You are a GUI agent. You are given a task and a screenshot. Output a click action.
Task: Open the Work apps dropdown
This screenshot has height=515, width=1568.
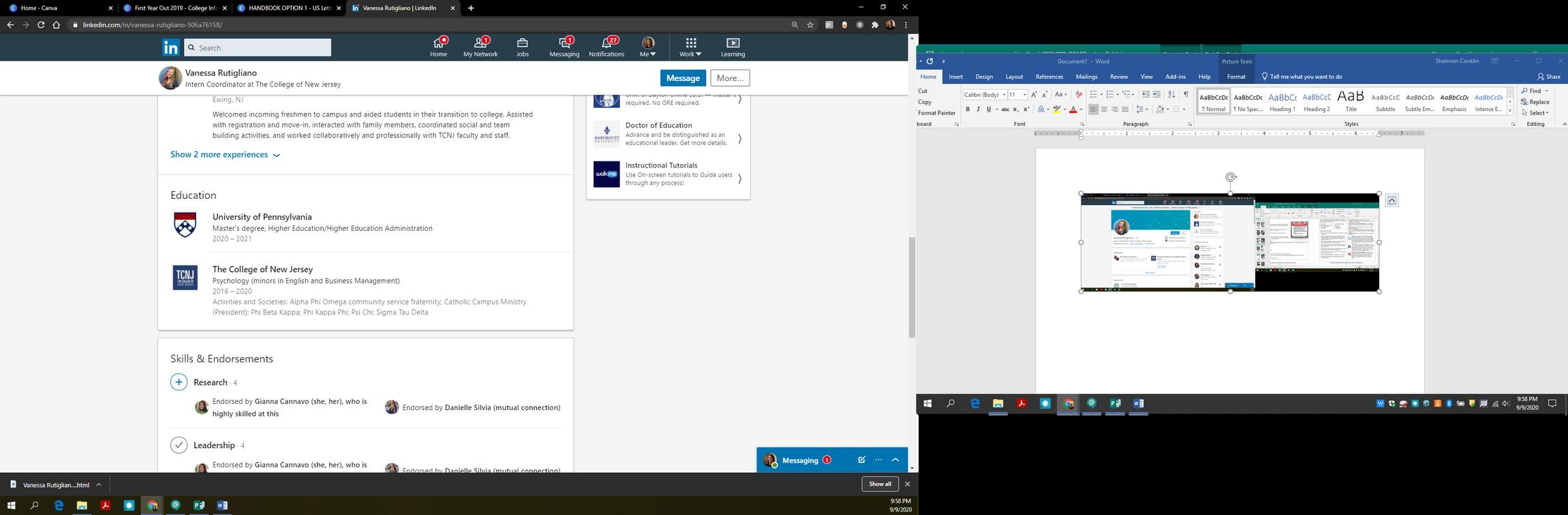tap(690, 47)
